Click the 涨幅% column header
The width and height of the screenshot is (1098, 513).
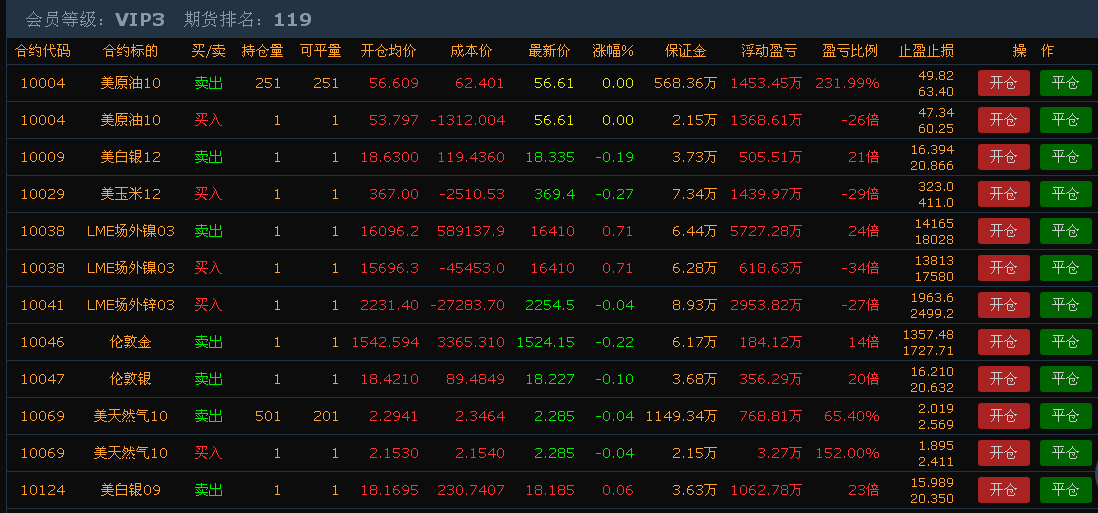[613, 51]
